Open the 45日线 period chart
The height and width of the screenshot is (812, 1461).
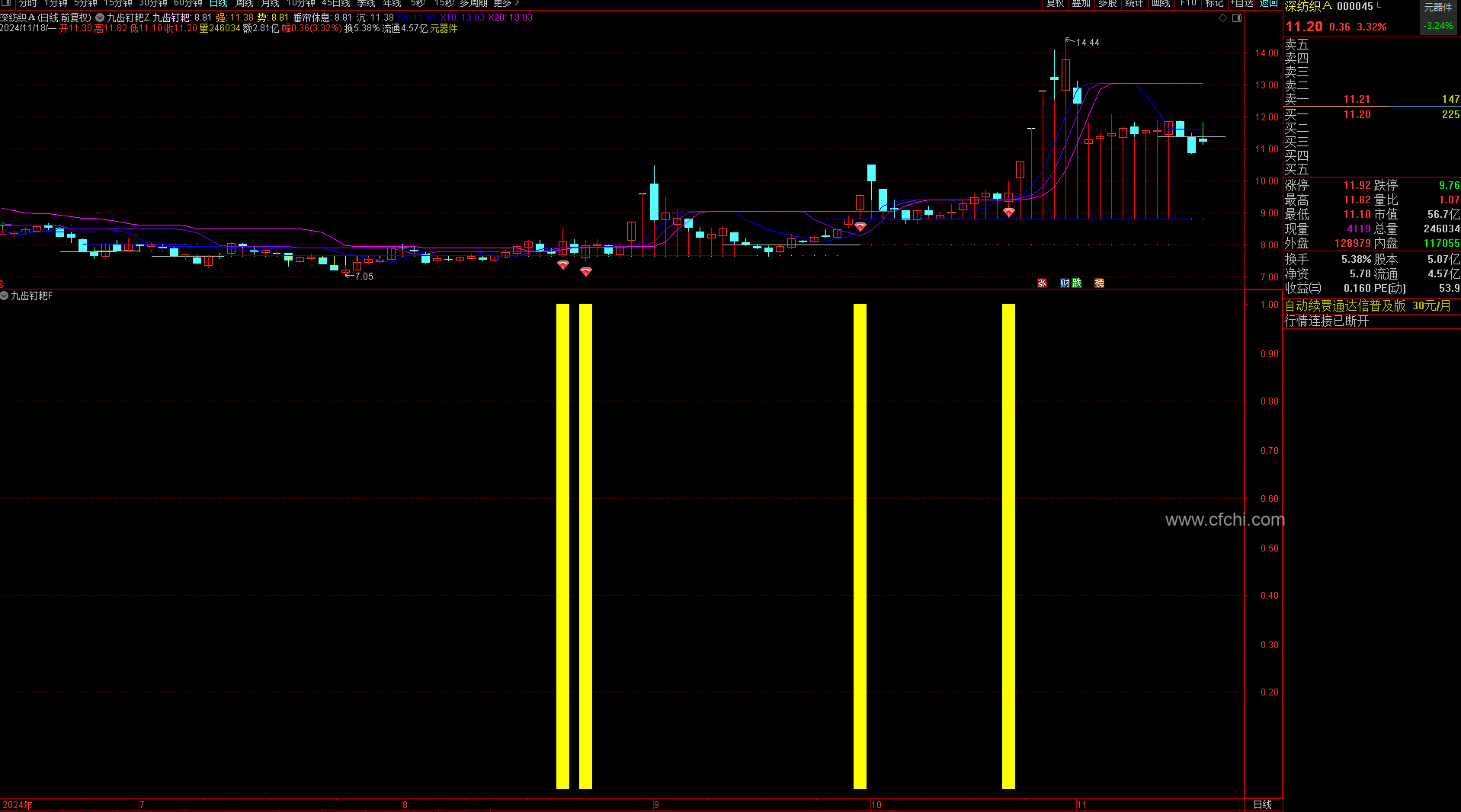(x=336, y=4)
